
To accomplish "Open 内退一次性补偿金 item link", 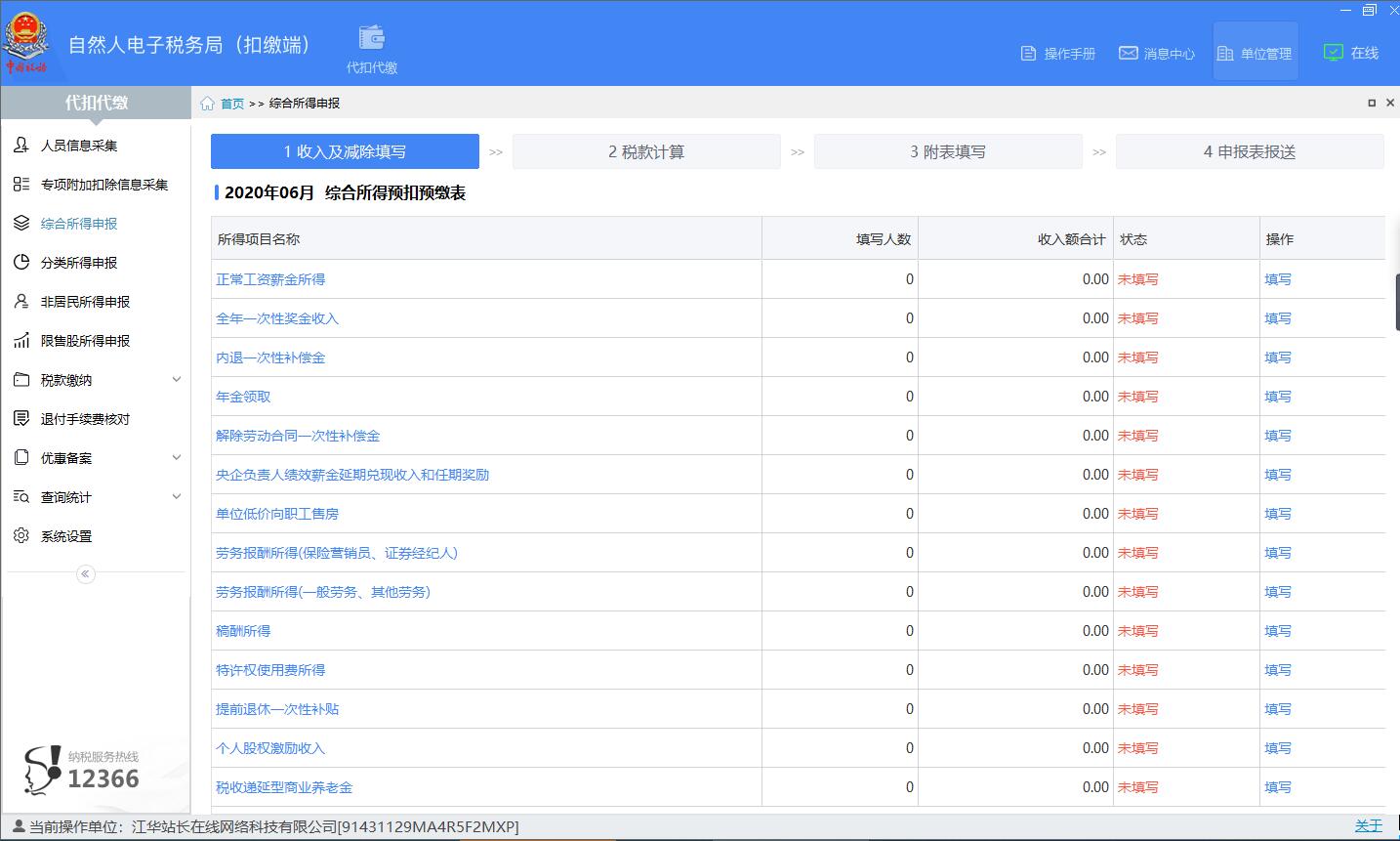I will coord(270,357).
